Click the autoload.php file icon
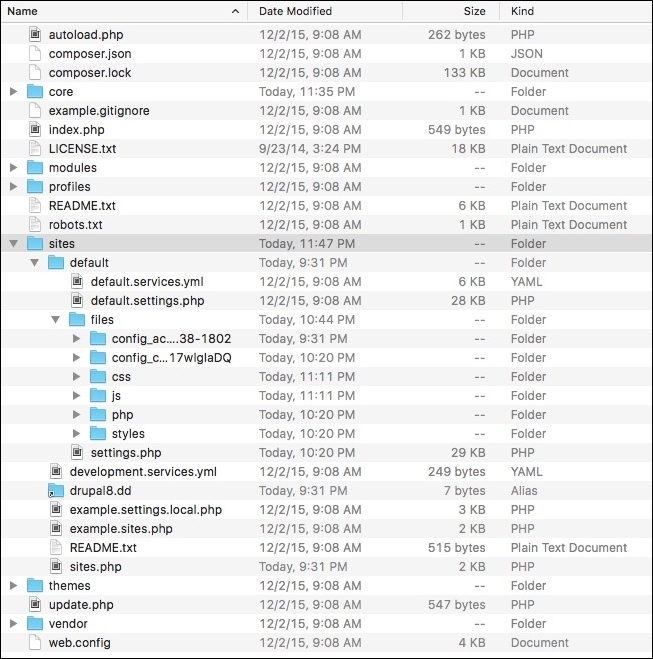 point(35,34)
